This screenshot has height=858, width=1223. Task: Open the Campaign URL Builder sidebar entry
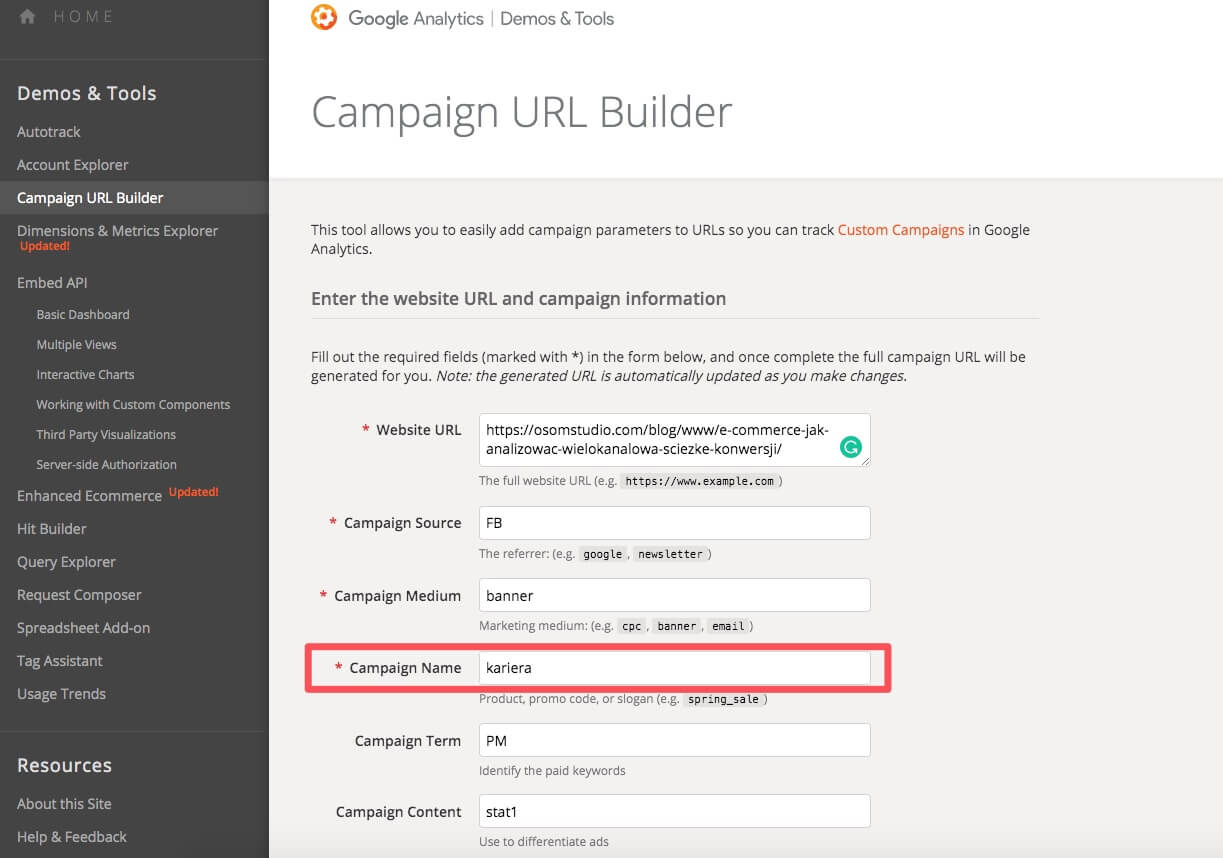tap(89, 197)
